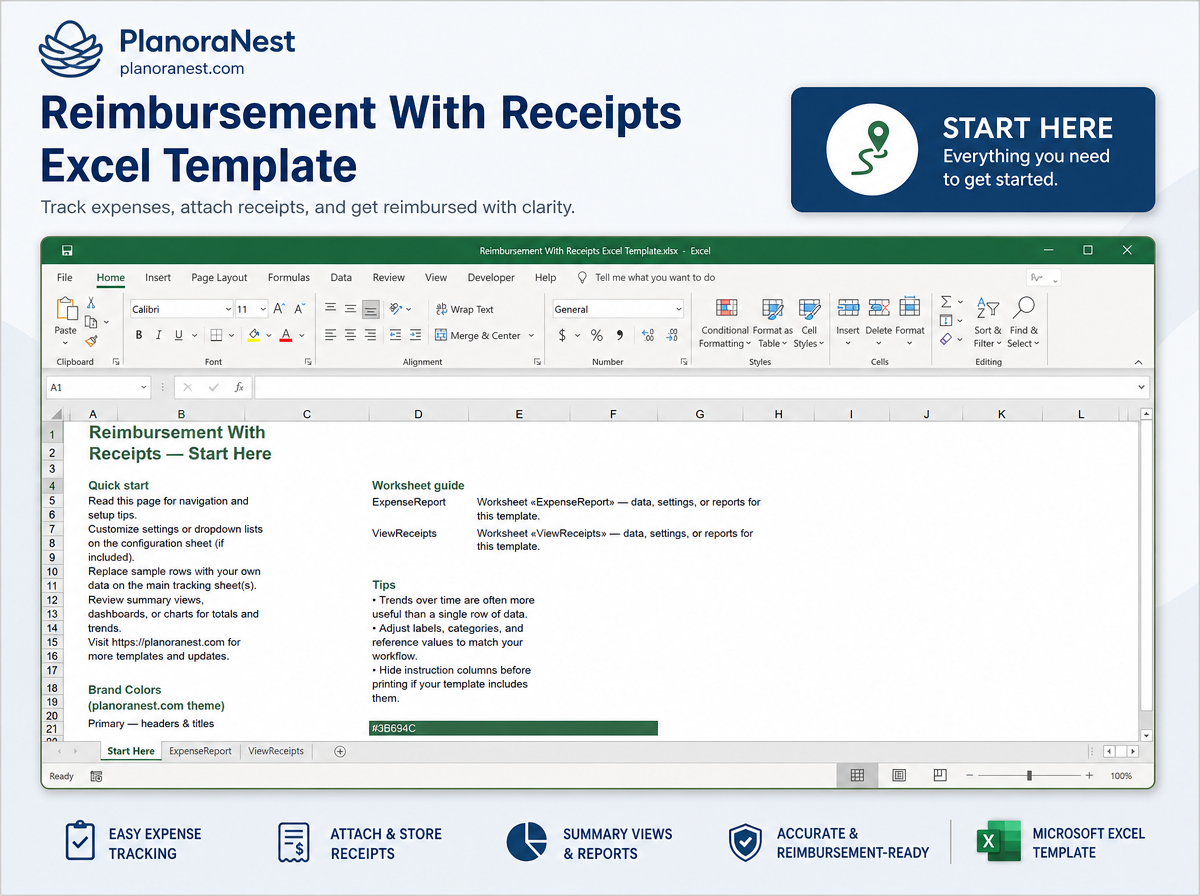The image size is (1200, 896).
Task: Click Decrease Font Size icon
Action: (x=301, y=309)
